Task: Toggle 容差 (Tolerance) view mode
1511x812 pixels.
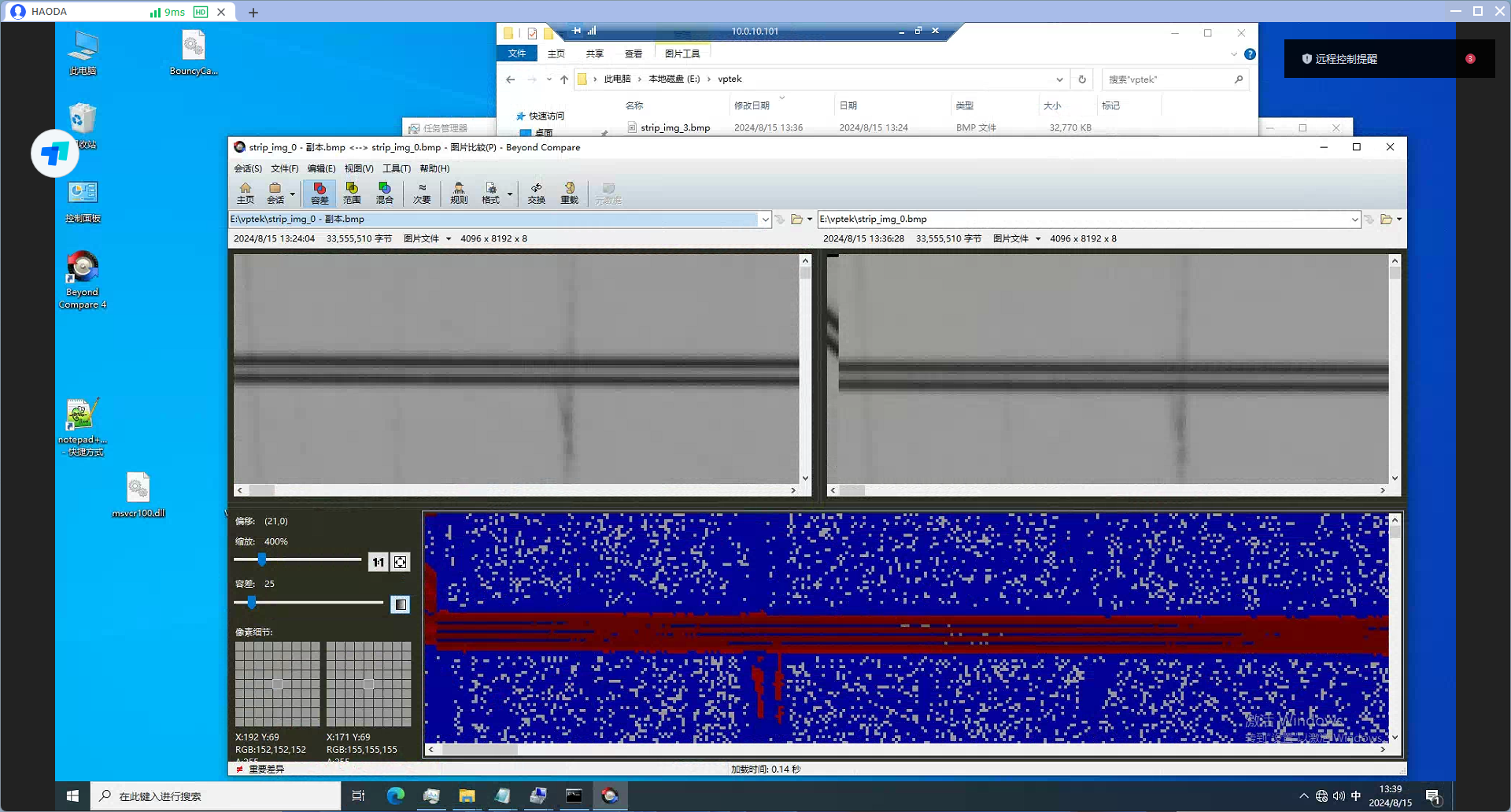Action: [x=320, y=193]
